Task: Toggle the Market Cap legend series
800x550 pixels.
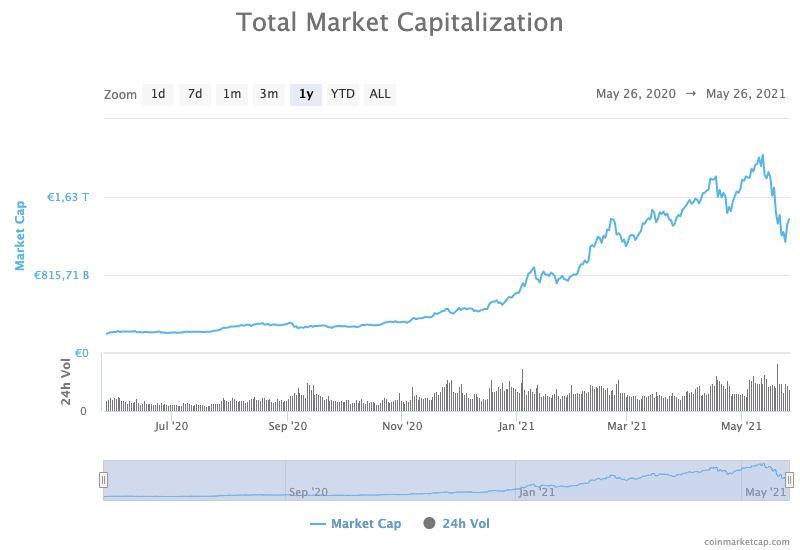Action: click(x=366, y=523)
